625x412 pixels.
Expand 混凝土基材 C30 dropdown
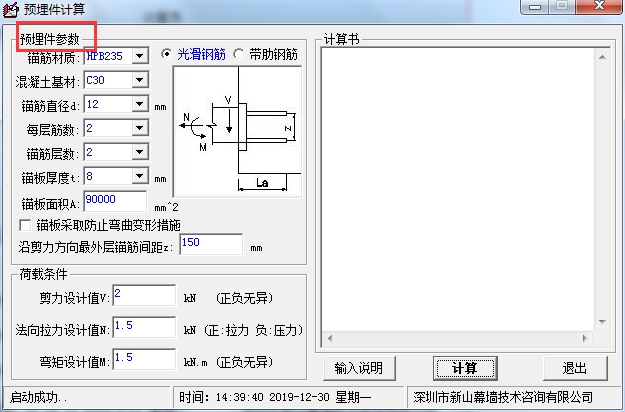coord(140,80)
